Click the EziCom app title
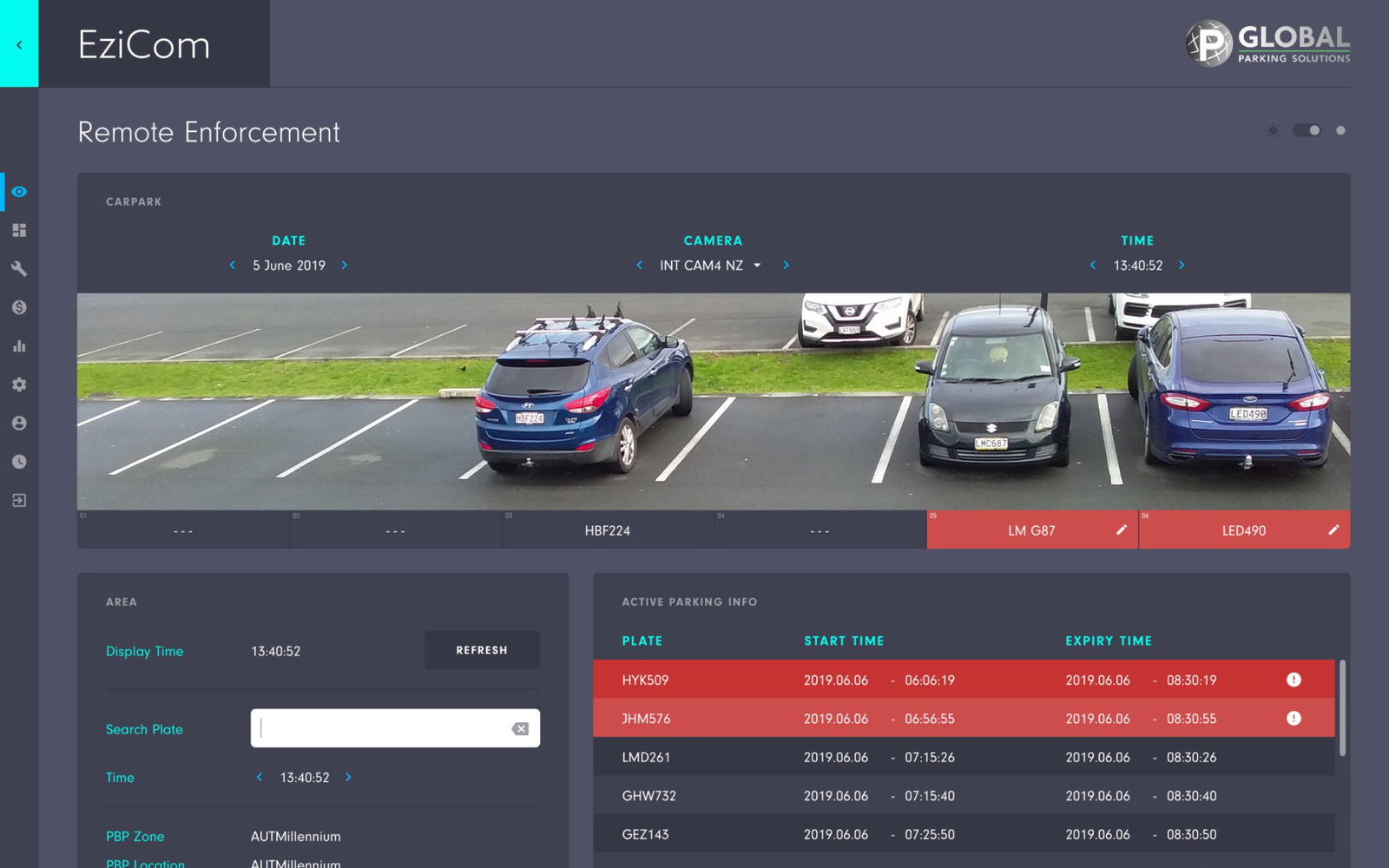Viewport: 1389px width, 868px height. coord(144,44)
